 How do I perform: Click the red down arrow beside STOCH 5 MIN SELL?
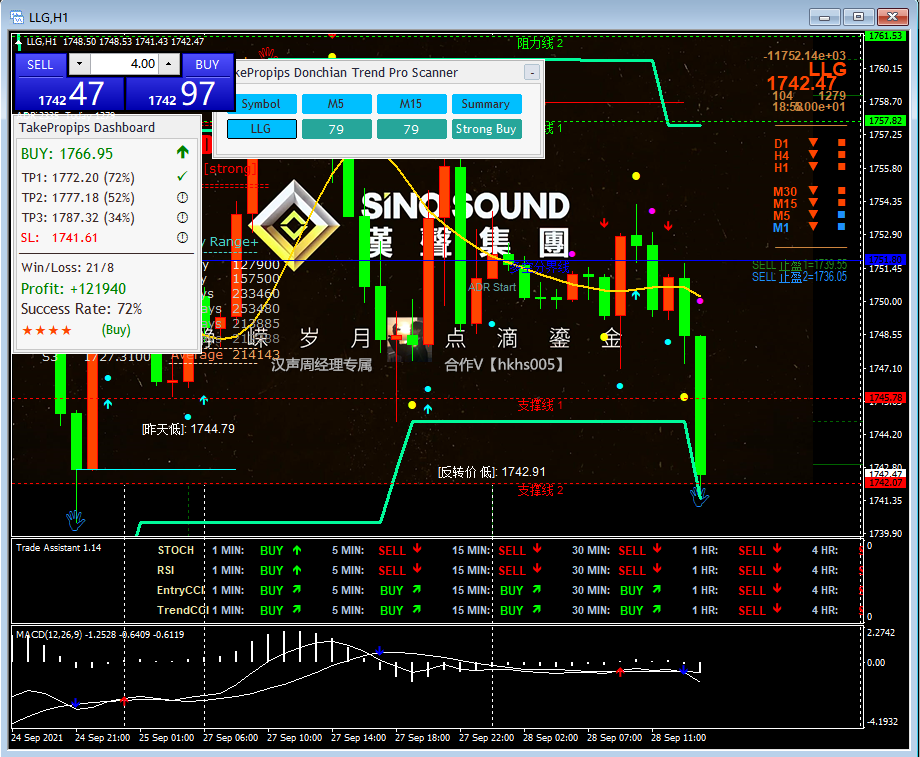pos(417,549)
